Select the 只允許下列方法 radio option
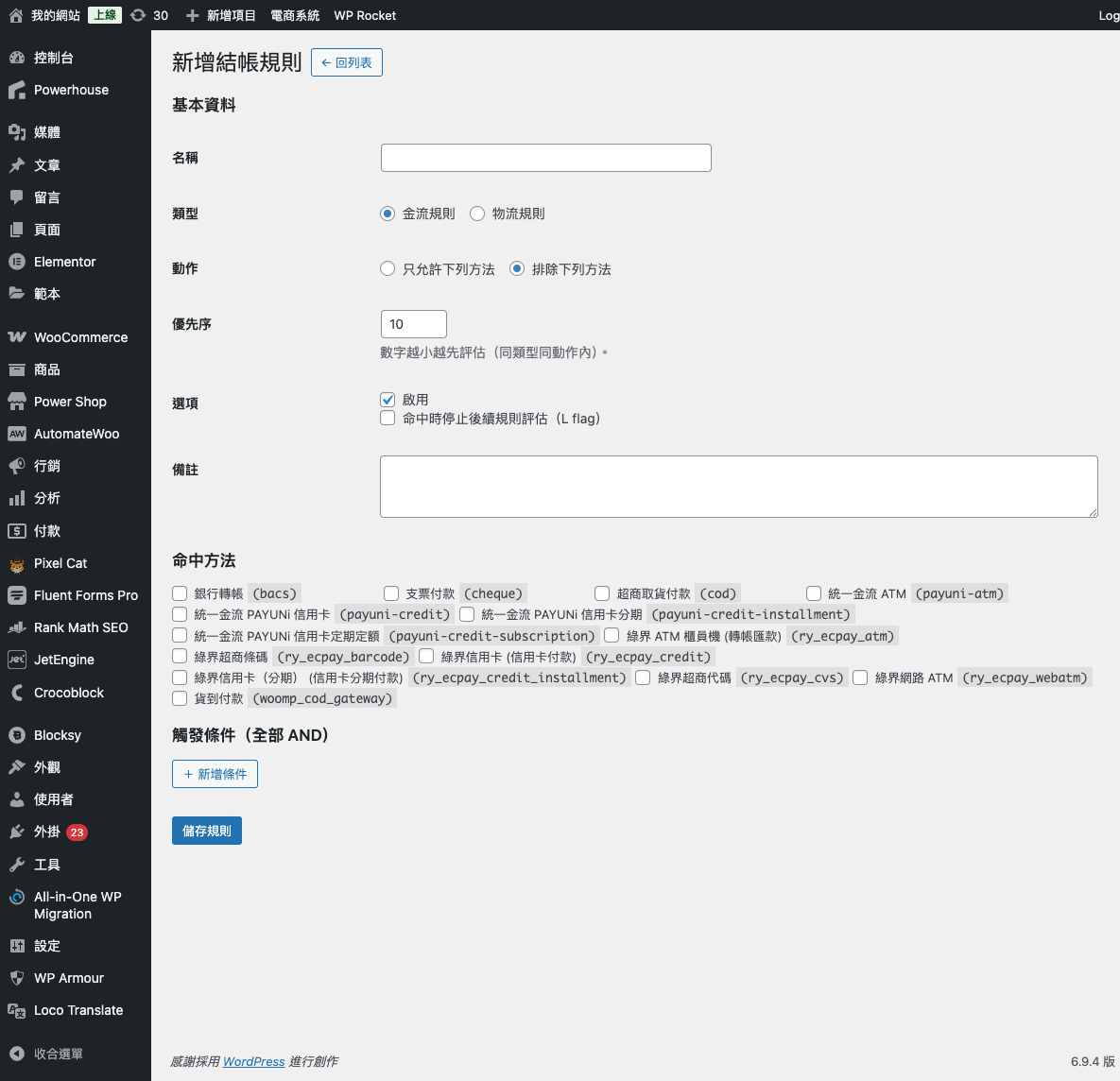 [388, 268]
